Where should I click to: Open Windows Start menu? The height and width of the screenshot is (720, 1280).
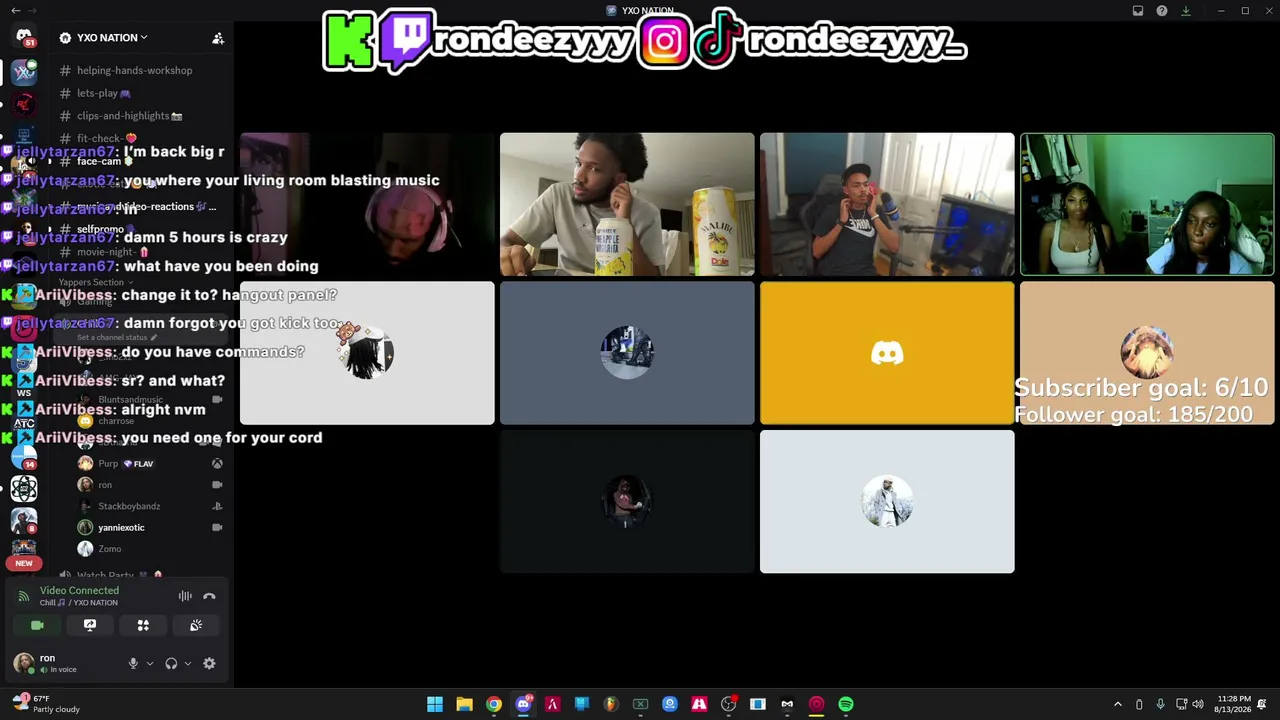click(435, 704)
